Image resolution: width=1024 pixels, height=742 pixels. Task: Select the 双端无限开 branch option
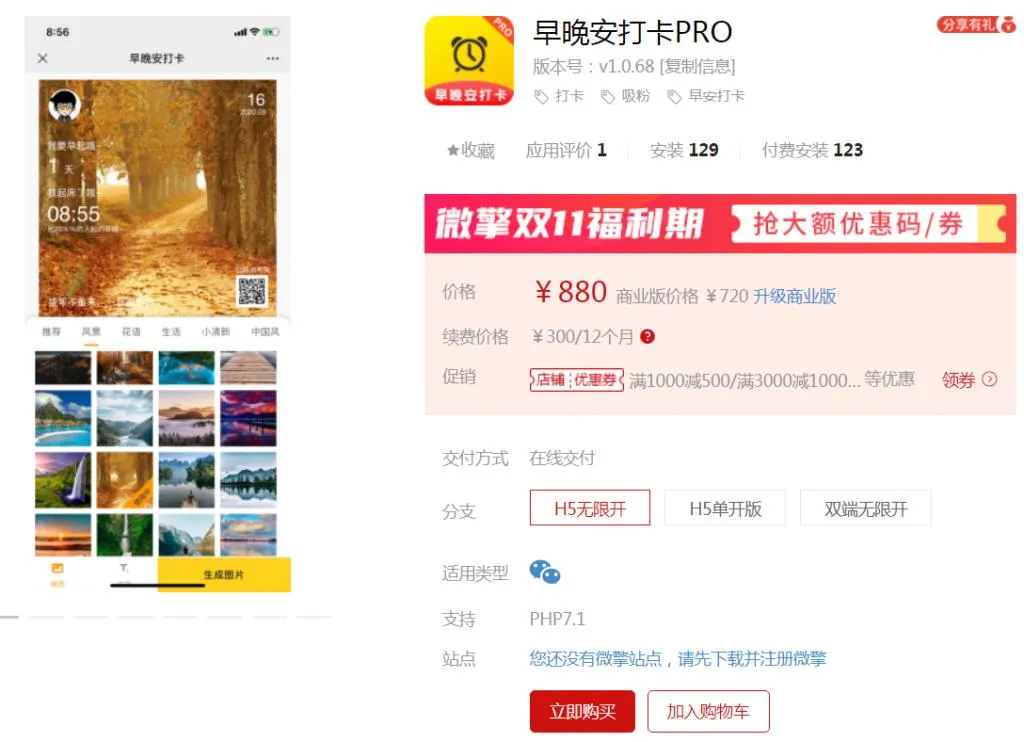point(865,508)
